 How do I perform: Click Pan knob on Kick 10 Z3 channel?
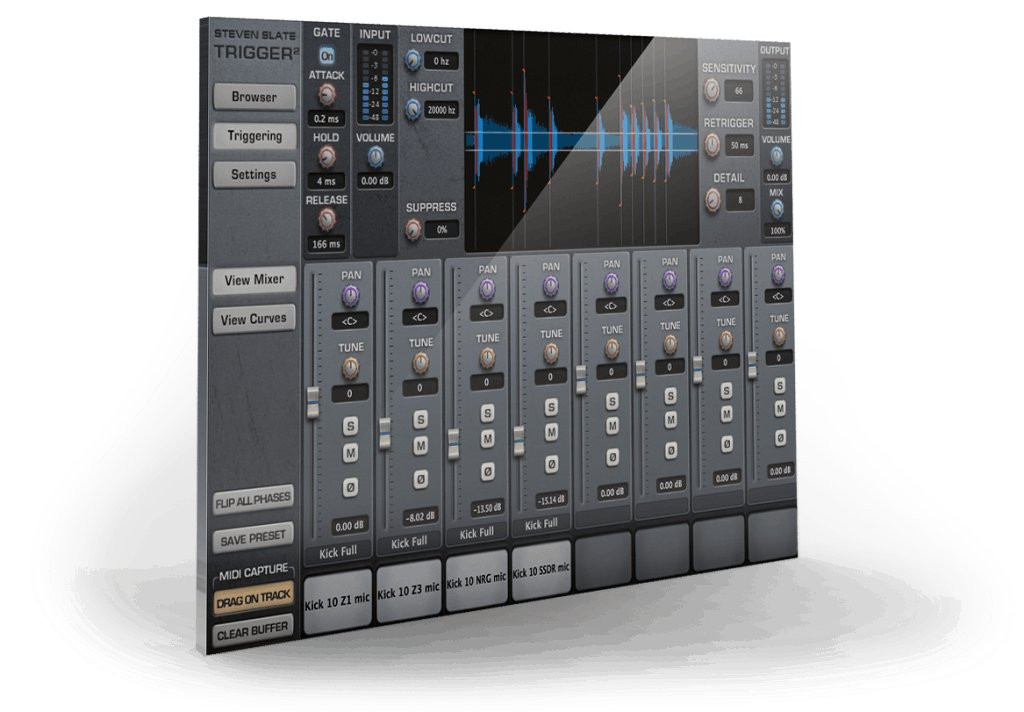(x=421, y=293)
